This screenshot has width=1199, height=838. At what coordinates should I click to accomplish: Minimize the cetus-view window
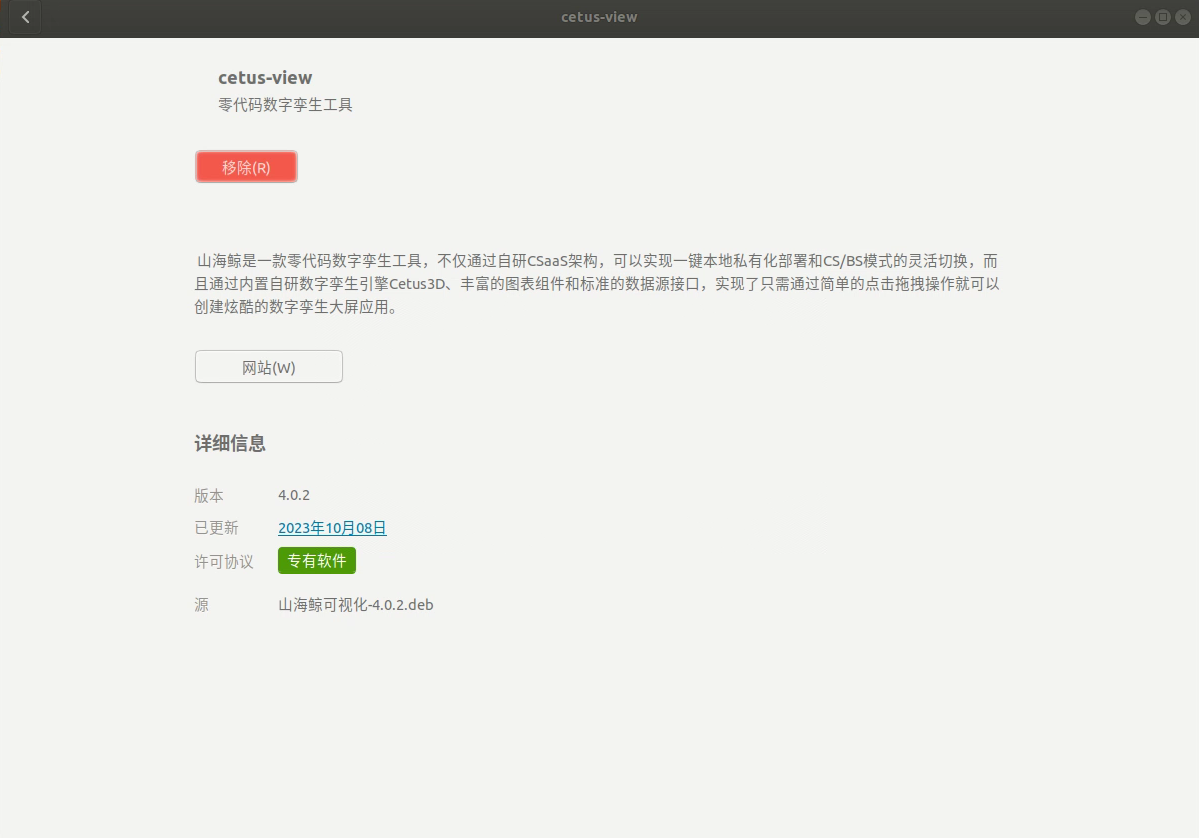(1142, 17)
